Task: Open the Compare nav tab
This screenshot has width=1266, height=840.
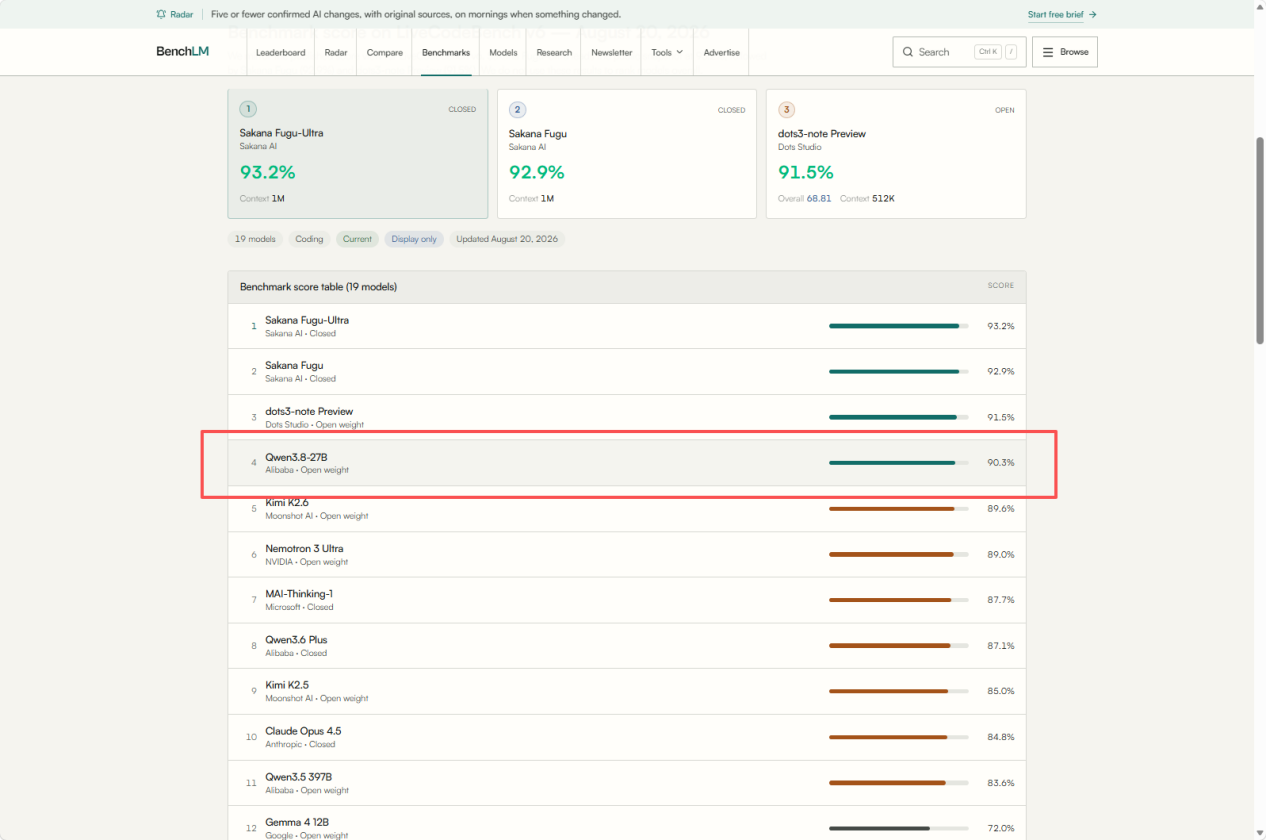Action: pos(385,52)
